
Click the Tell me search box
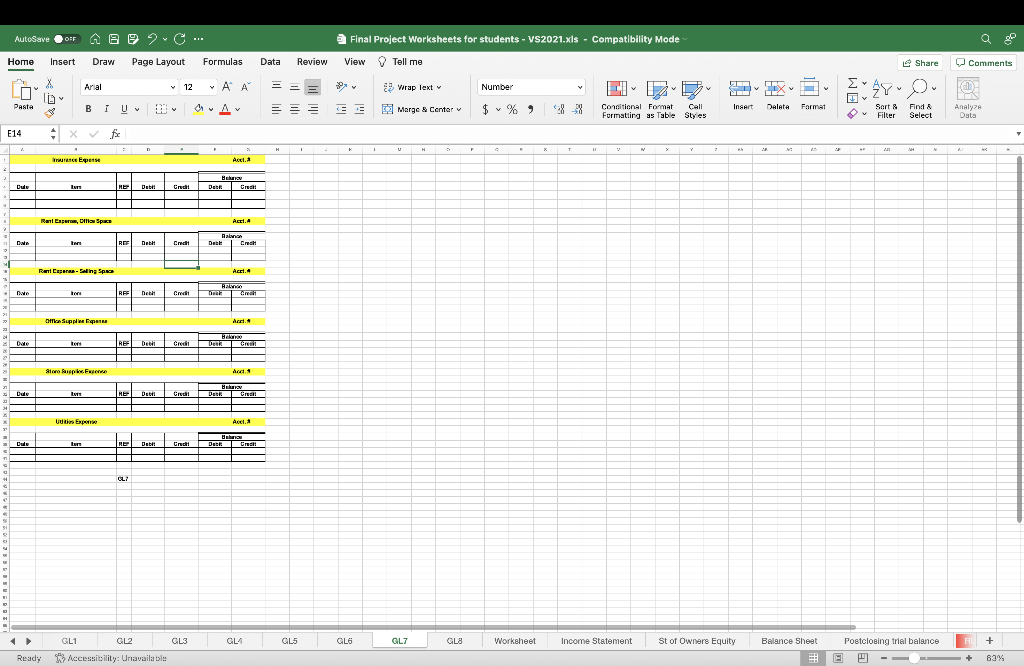coord(400,62)
